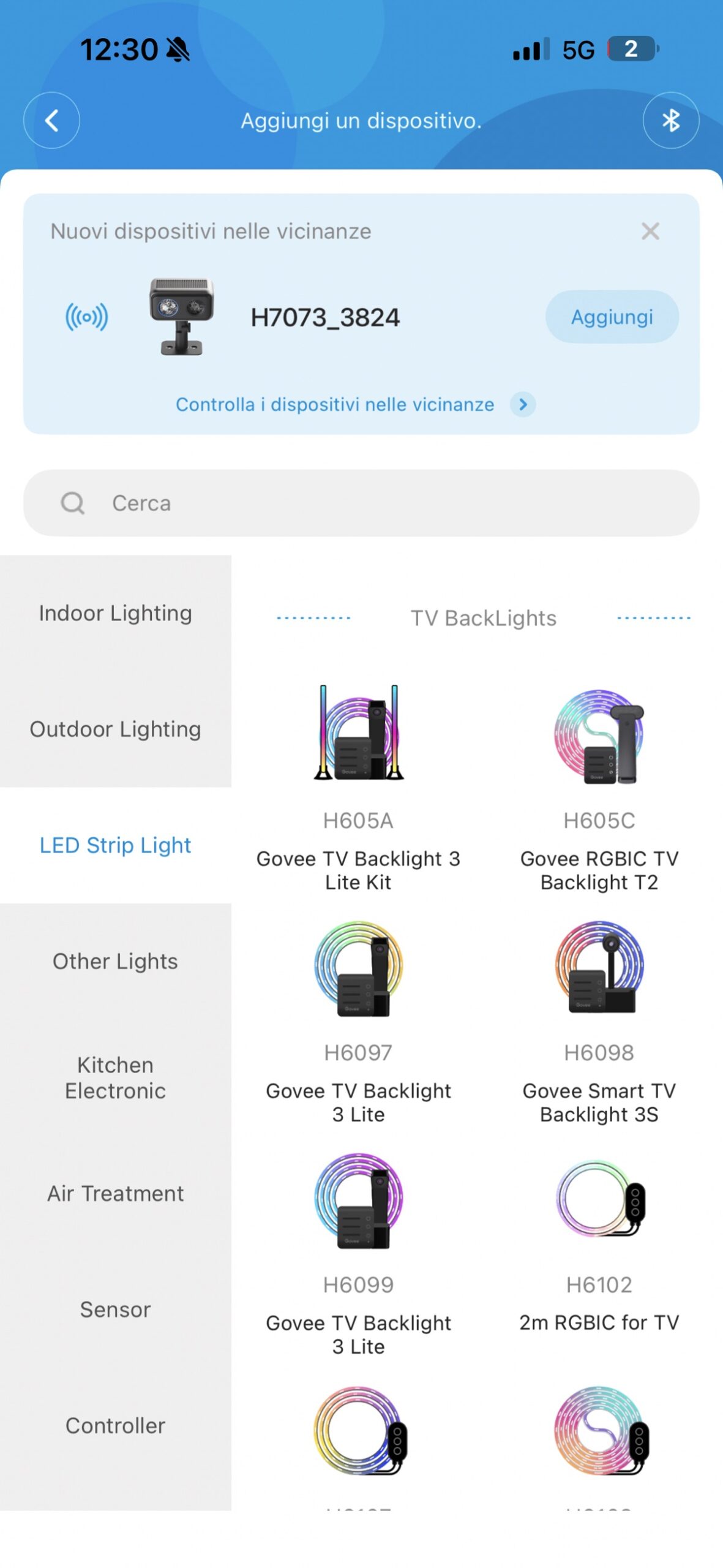Open Controlla i dispositivi nelle vicinanze link
723x1568 pixels.
point(335,404)
